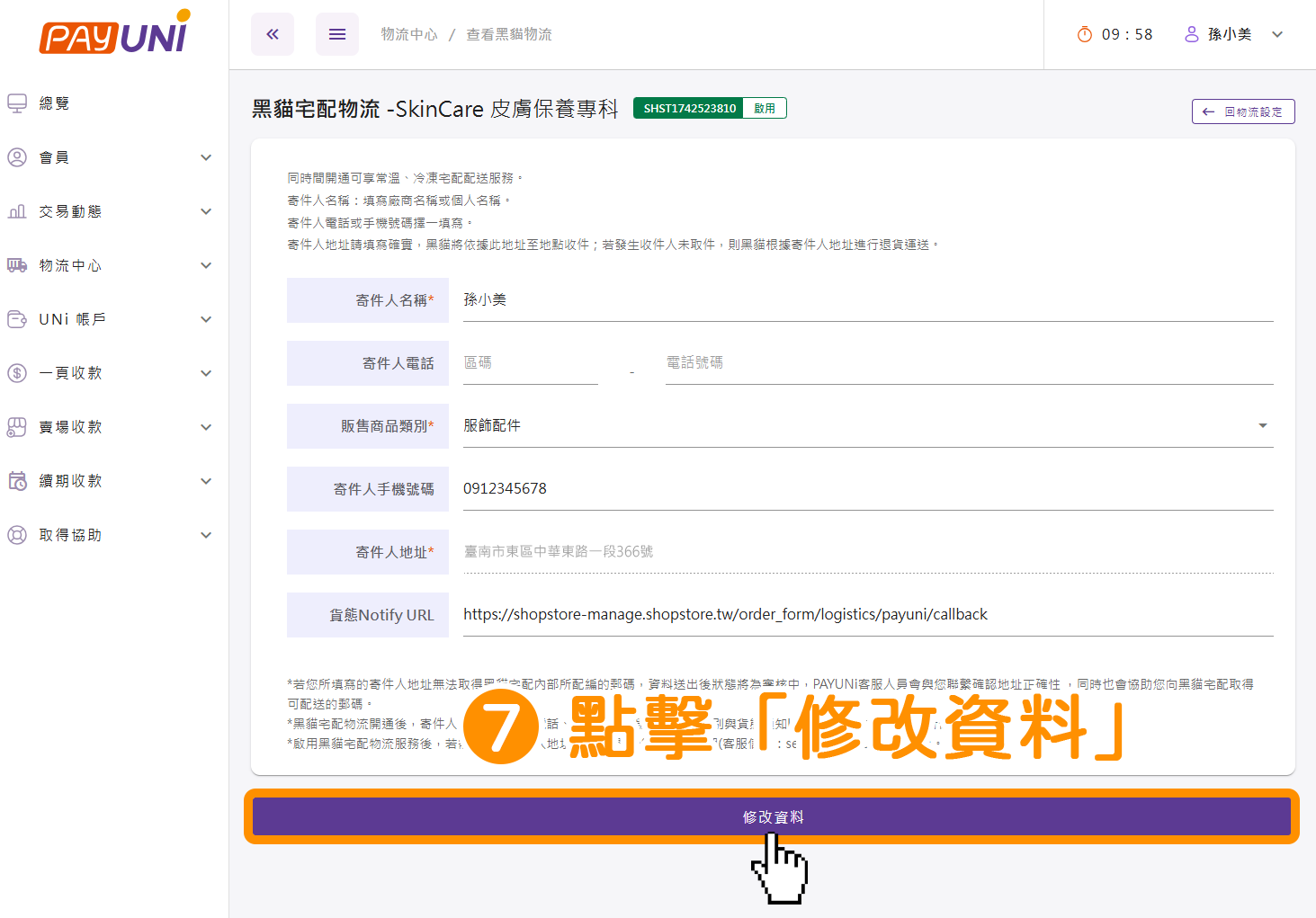The width and height of the screenshot is (1316, 918).
Task: Click the page title 黑貓宅配物流 -SkinCare
Action: tap(434, 109)
